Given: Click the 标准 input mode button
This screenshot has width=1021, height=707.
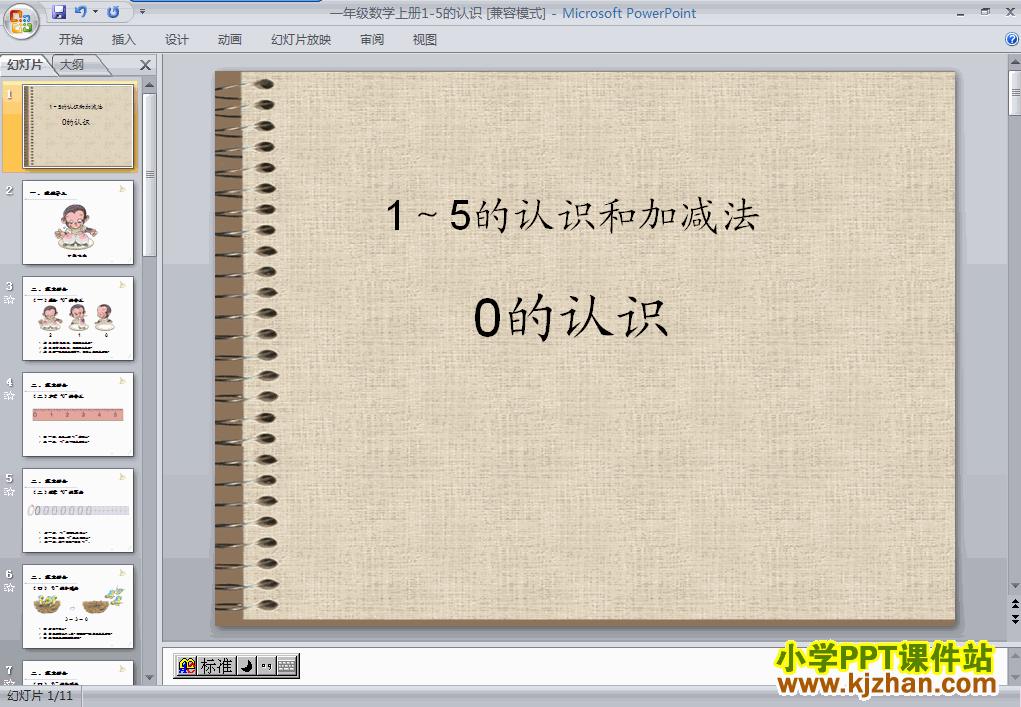Looking at the screenshot, I should point(216,665).
